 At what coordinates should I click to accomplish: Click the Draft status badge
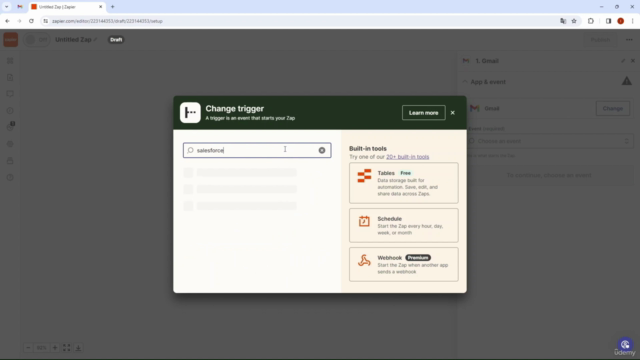tap(116, 40)
